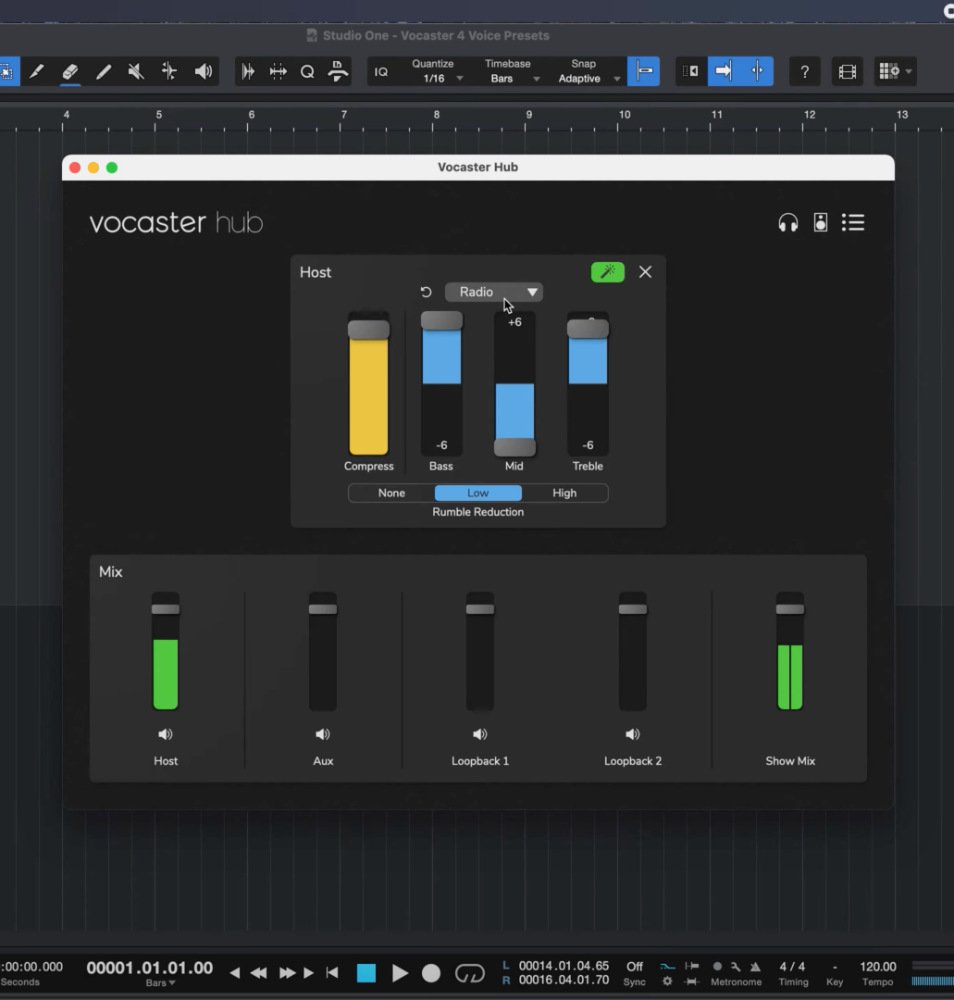Close the Host enhance panel
Image resolution: width=954 pixels, height=1000 pixels.
[645, 272]
